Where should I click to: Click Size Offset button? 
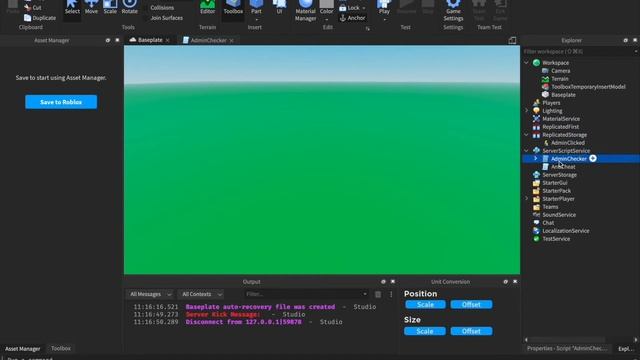[x=471, y=331]
